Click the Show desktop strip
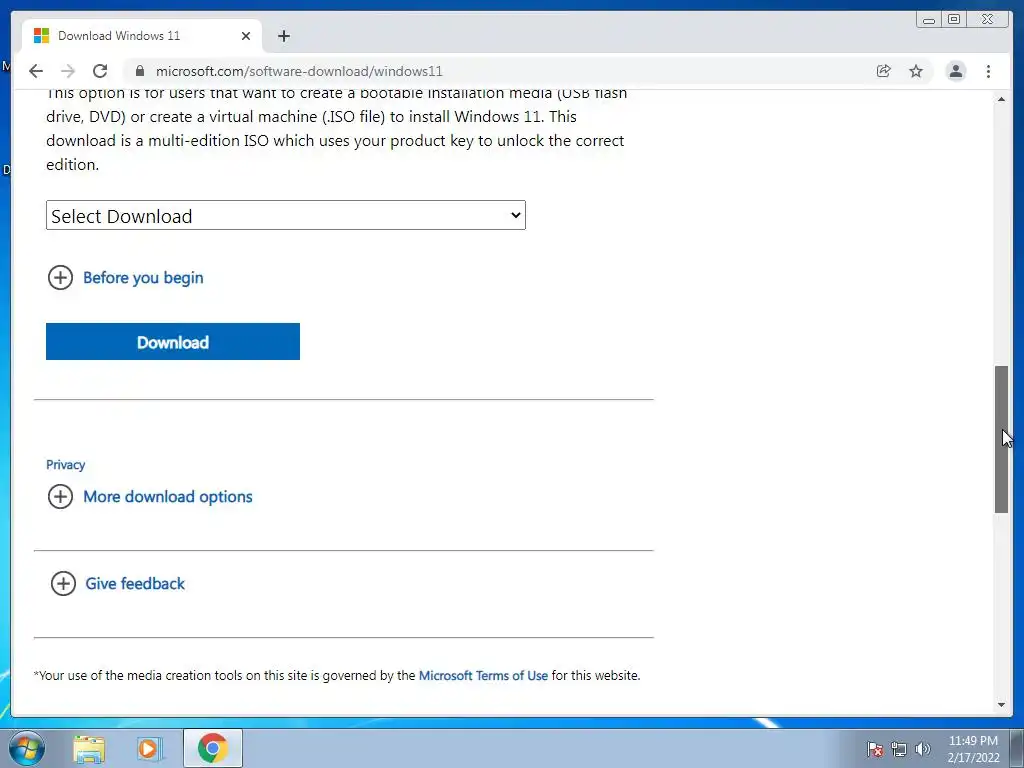 click(1017, 748)
